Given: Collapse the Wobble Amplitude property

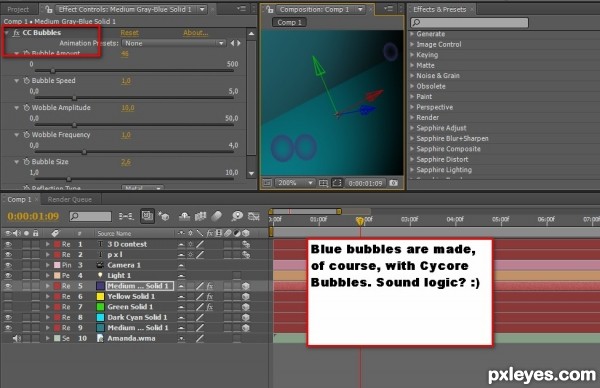Looking at the screenshot, I should tap(16, 108).
